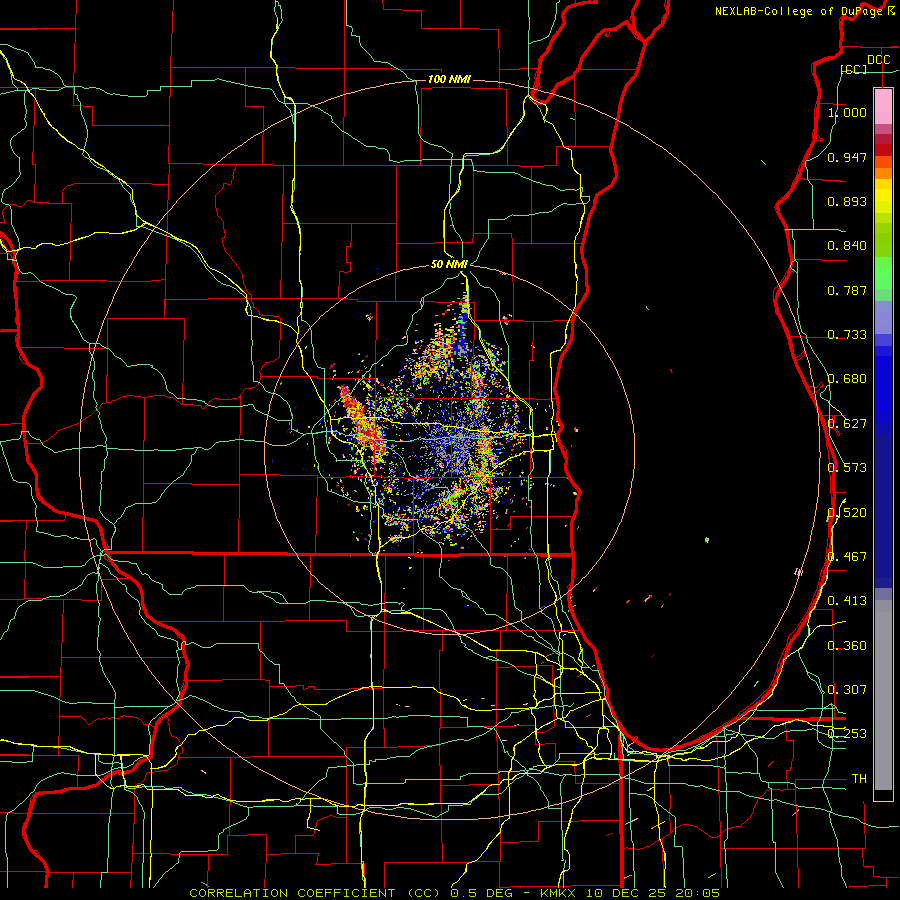This screenshot has width=900, height=900.
Task: Click the 100 NMI range ring label
Action: coord(449,79)
